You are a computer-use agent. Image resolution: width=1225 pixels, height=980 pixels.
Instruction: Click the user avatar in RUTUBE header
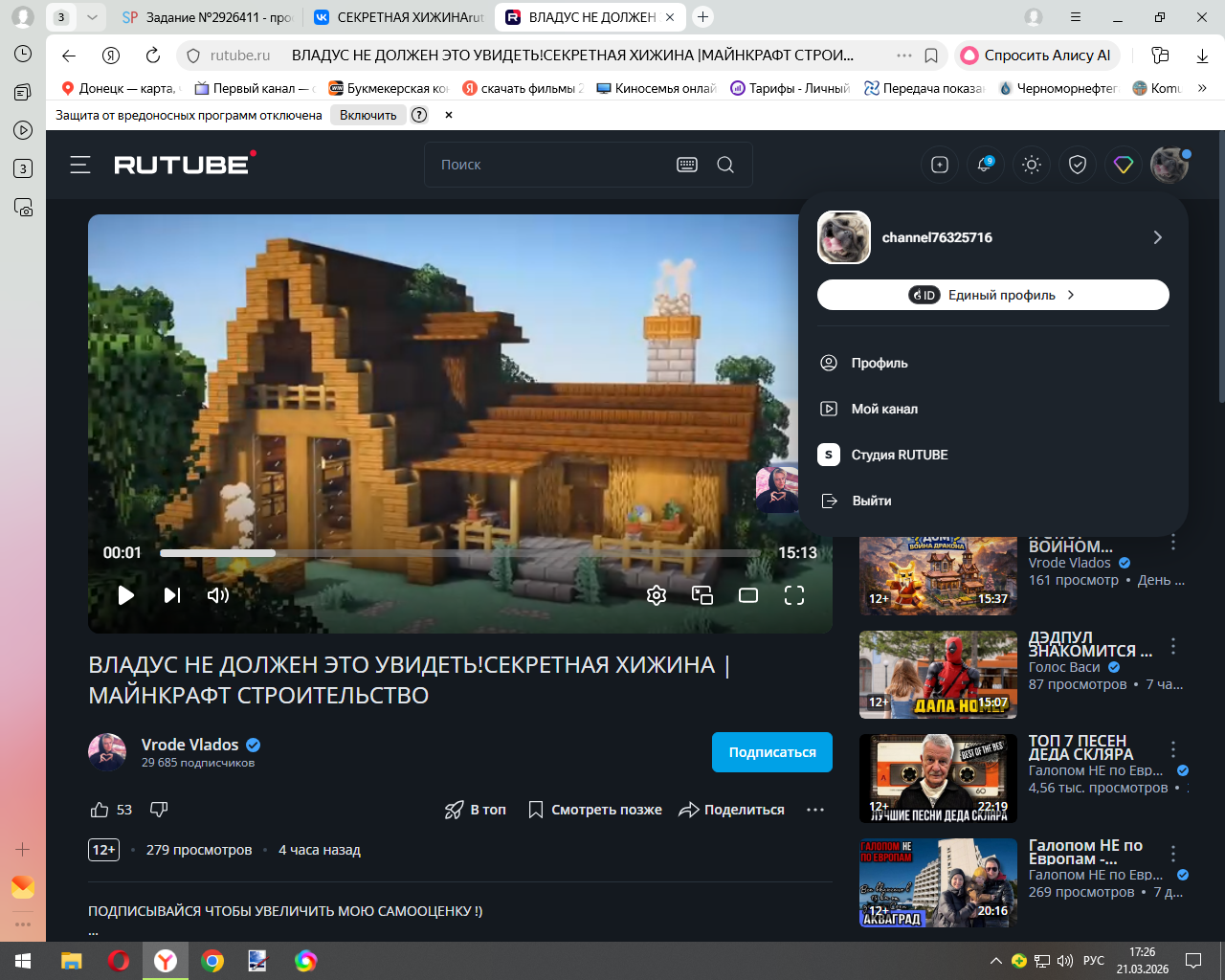click(x=1169, y=165)
